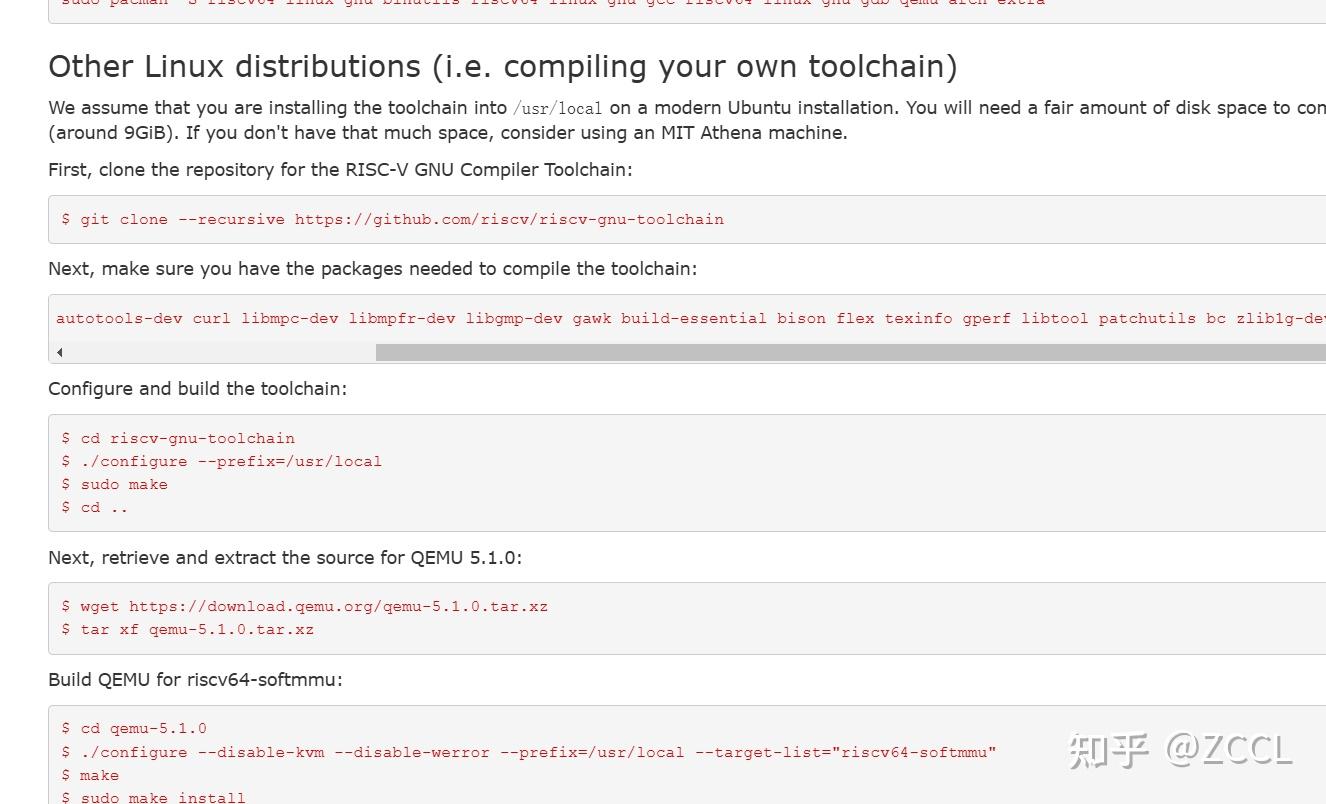Viewport: 1326px width, 804px height.
Task: Click the './configure --prefix=/usr/local' command line
Action: 221,461
